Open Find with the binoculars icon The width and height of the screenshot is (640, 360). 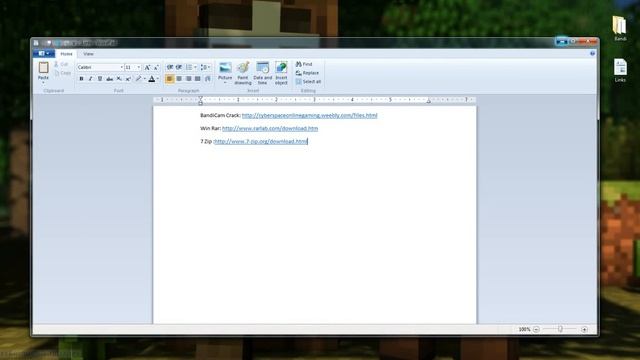(x=304, y=64)
